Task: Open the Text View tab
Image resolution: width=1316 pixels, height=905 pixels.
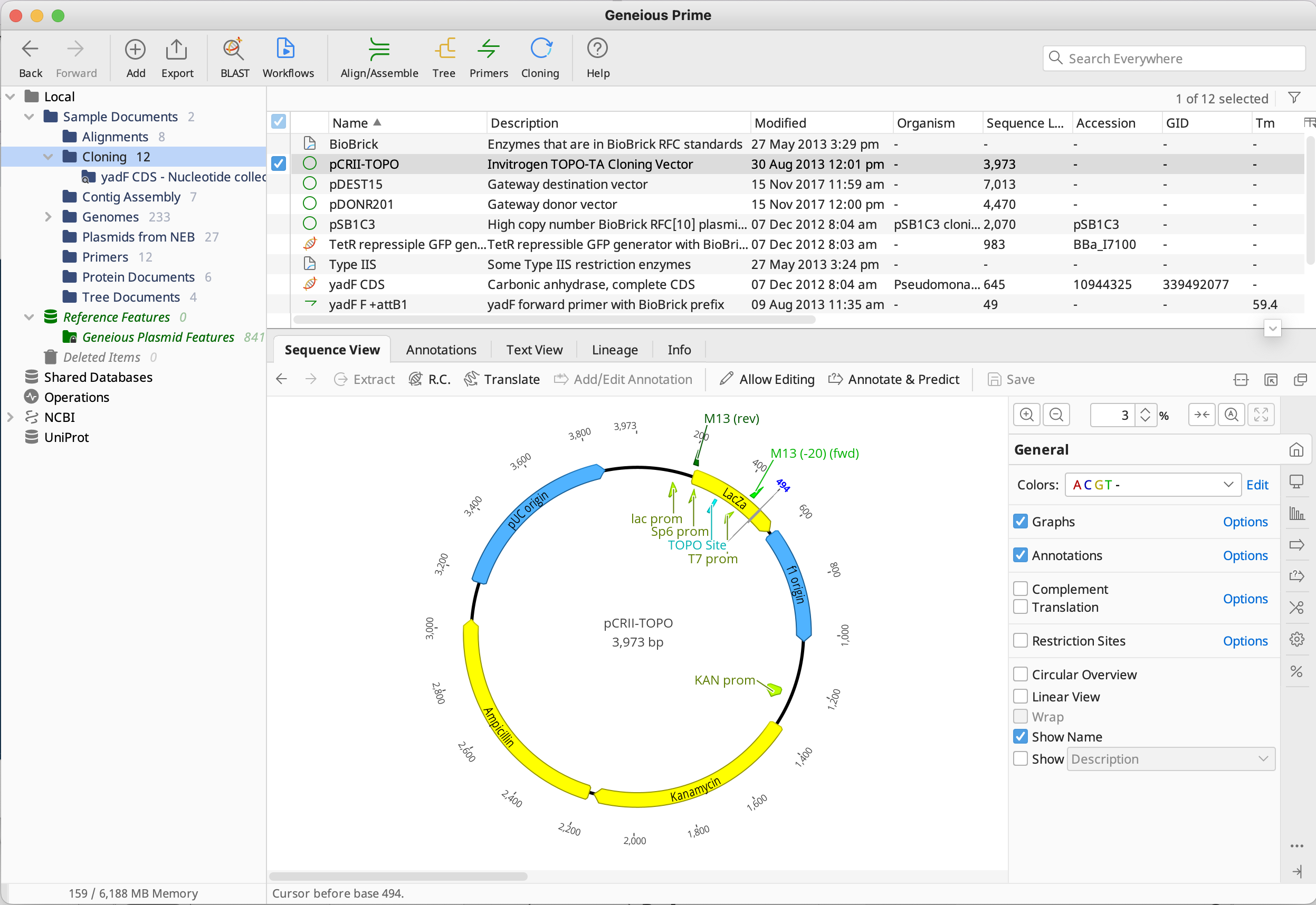Action: click(x=534, y=350)
